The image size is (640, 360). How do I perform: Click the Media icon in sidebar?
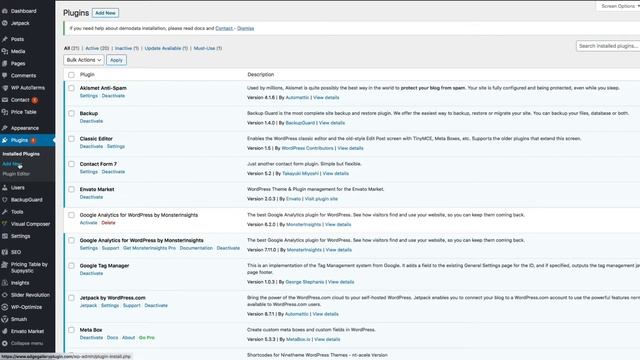coord(5,51)
